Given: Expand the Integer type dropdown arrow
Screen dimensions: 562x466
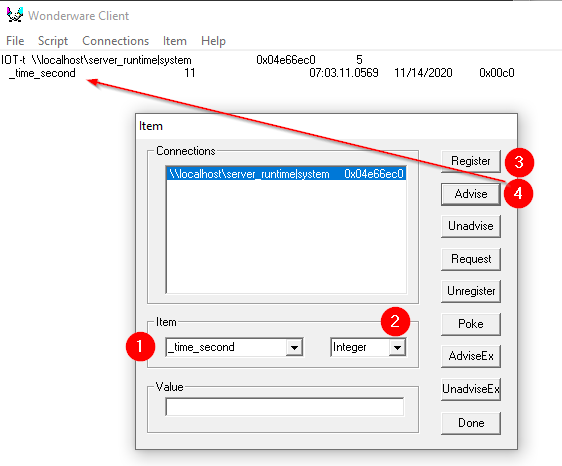Looking at the screenshot, I should click(x=397, y=347).
